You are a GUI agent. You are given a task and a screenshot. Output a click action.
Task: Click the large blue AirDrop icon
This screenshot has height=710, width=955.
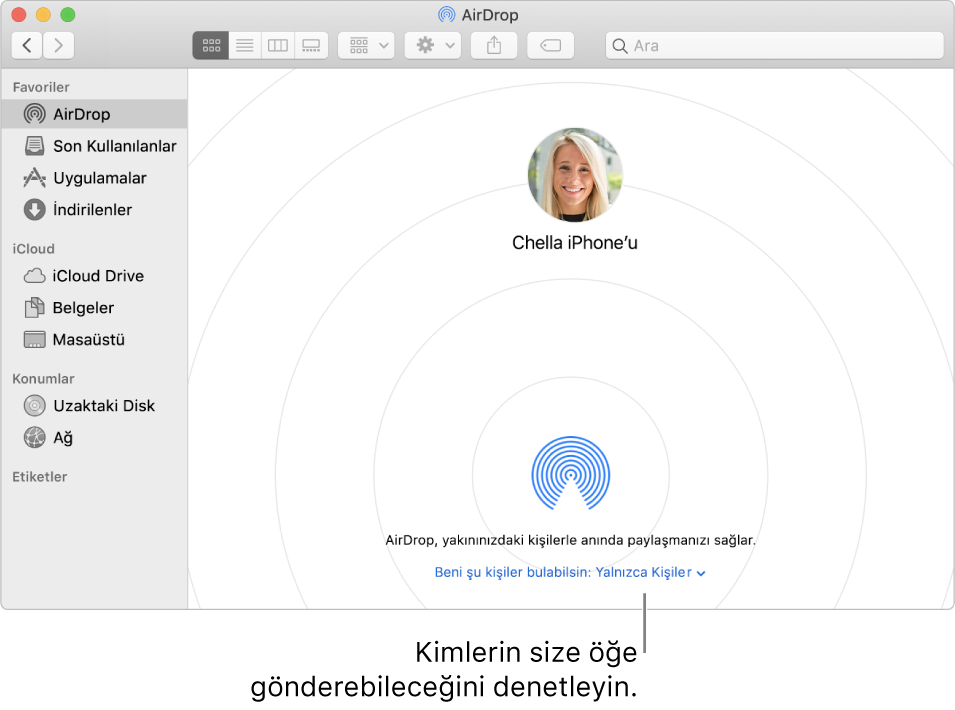[571, 473]
